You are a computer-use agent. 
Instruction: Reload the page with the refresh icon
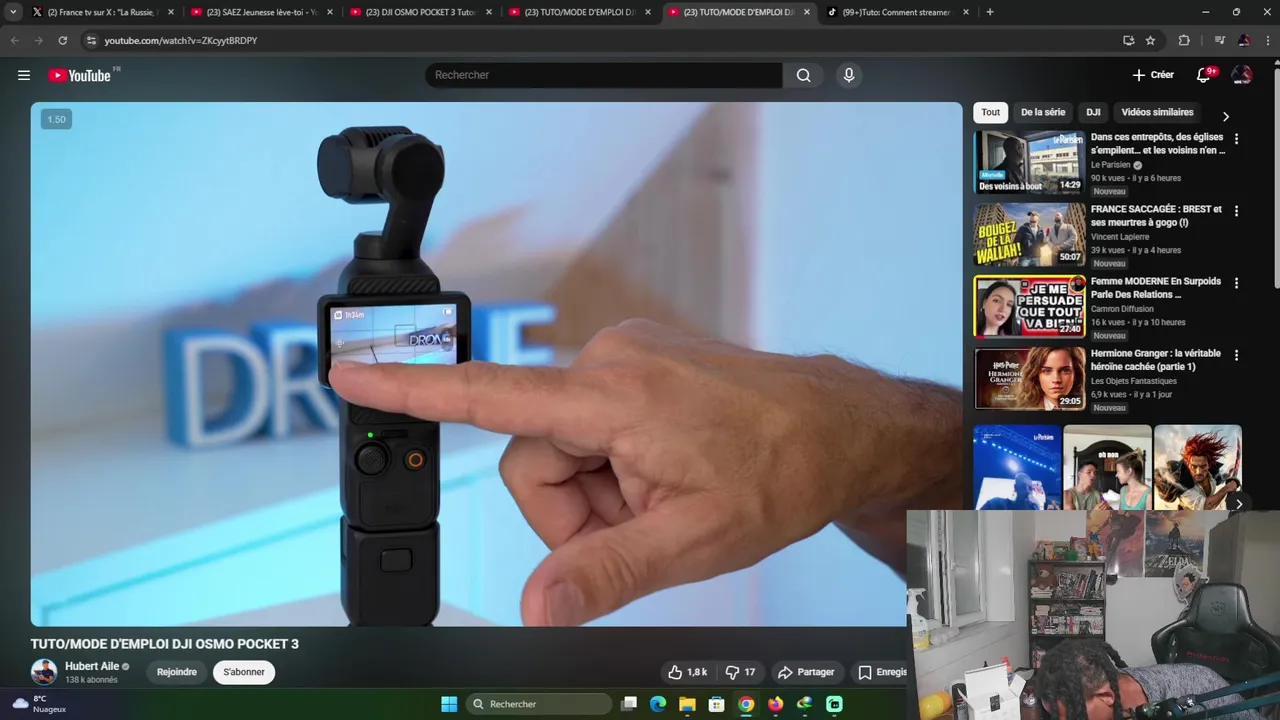[62, 40]
